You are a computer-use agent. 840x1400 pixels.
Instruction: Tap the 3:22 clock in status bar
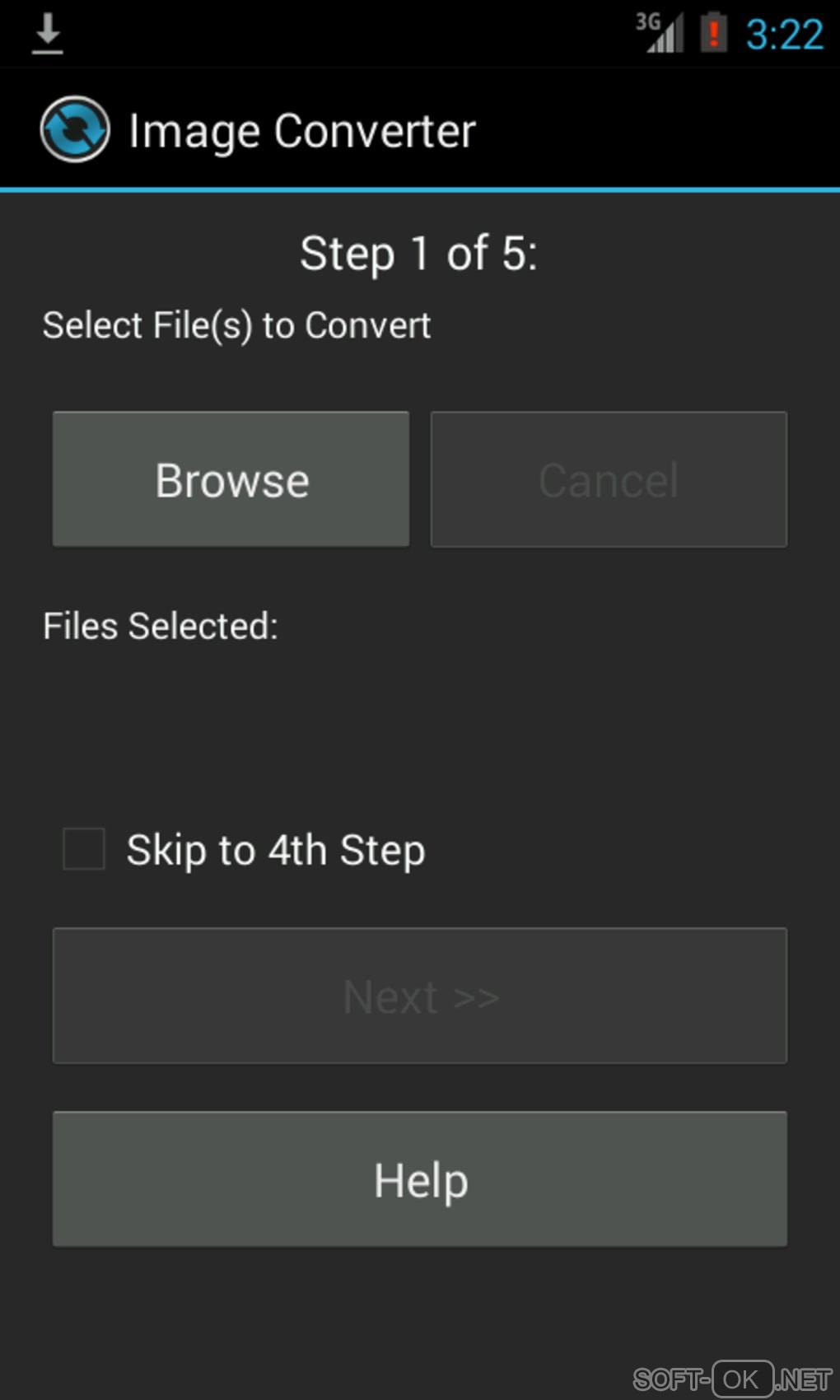tap(784, 35)
